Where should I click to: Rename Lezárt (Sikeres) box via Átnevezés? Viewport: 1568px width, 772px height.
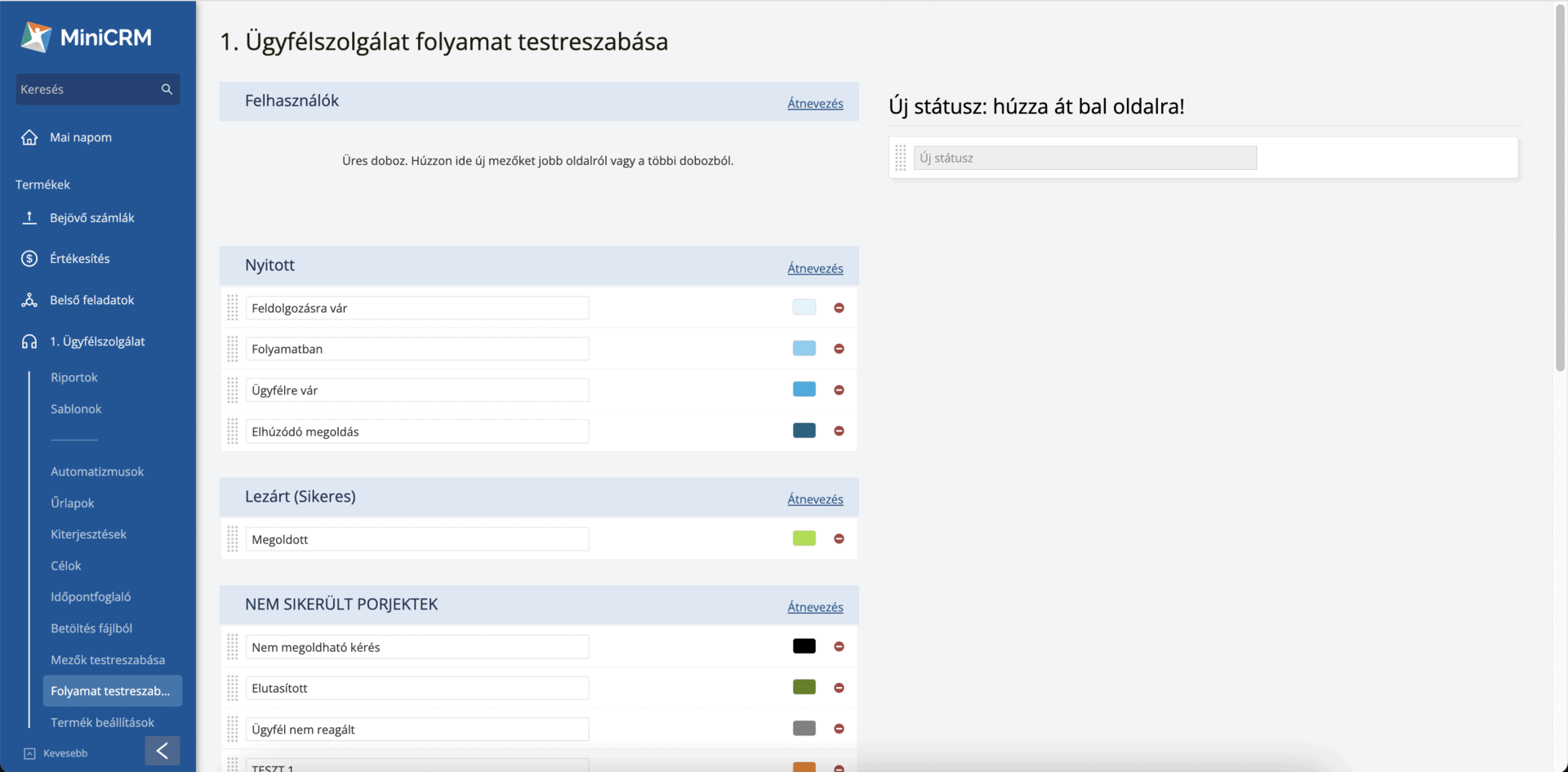pyautogui.click(x=815, y=499)
